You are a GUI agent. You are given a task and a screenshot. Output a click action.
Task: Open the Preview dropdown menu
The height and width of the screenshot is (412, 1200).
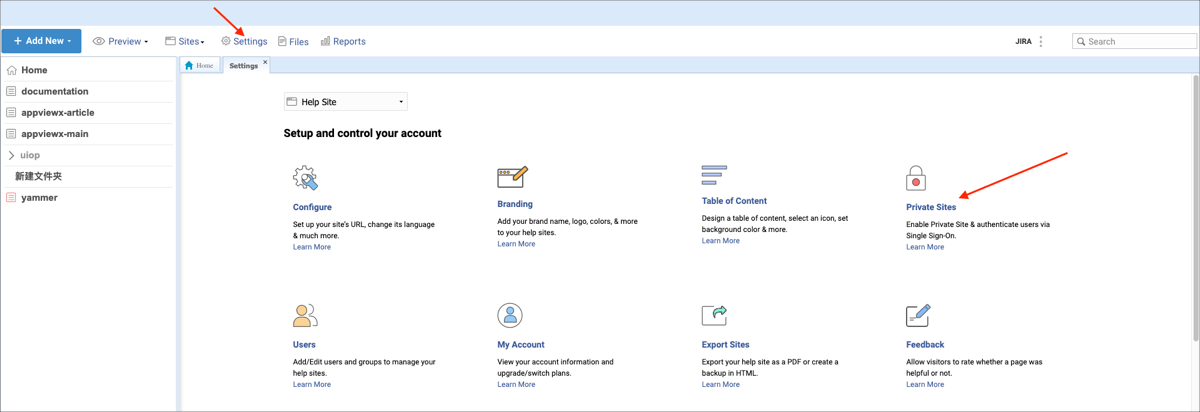(x=121, y=42)
